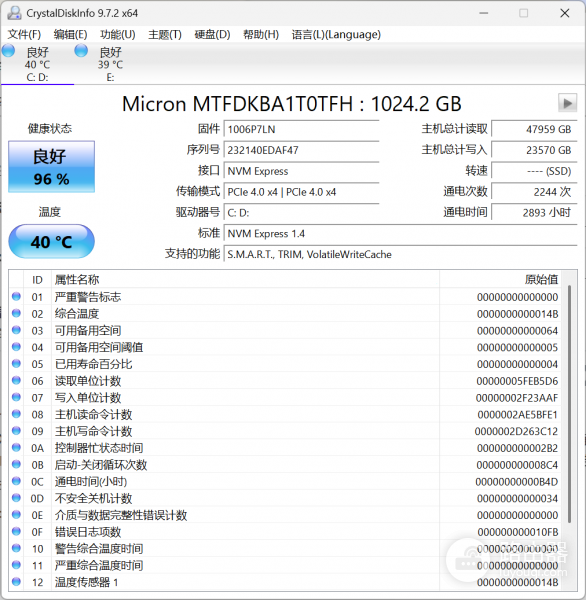Click the next disk arrow button
586x600 pixels.
coord(567,103)
